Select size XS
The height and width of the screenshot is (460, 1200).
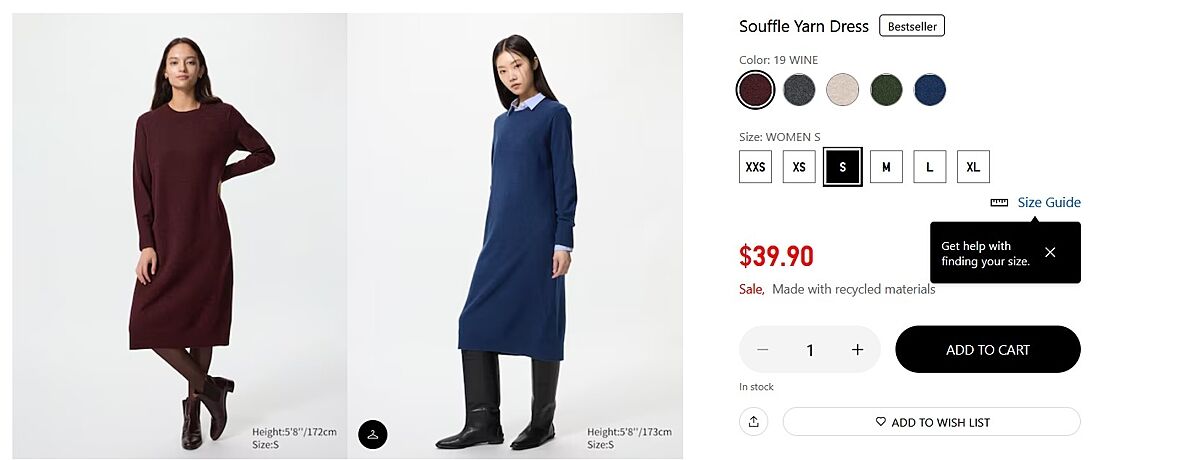pyautogui.click(x=799, y=167)
